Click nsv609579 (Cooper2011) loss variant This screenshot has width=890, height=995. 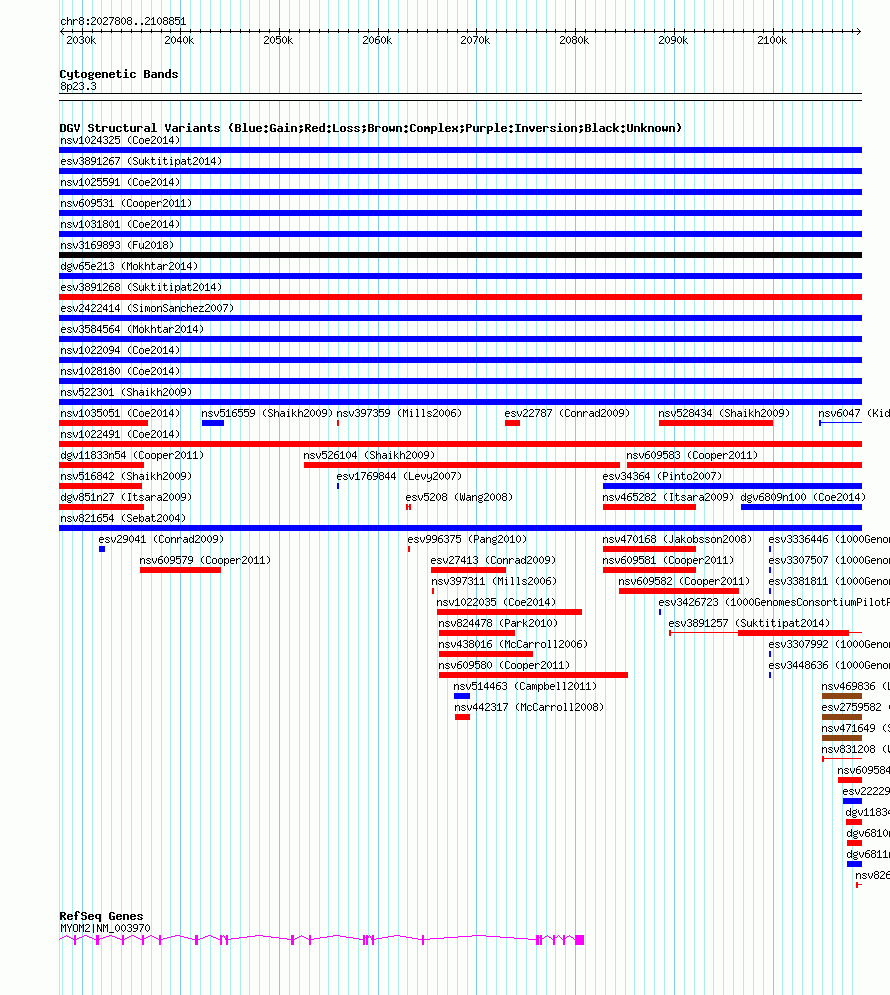[180, 570]
